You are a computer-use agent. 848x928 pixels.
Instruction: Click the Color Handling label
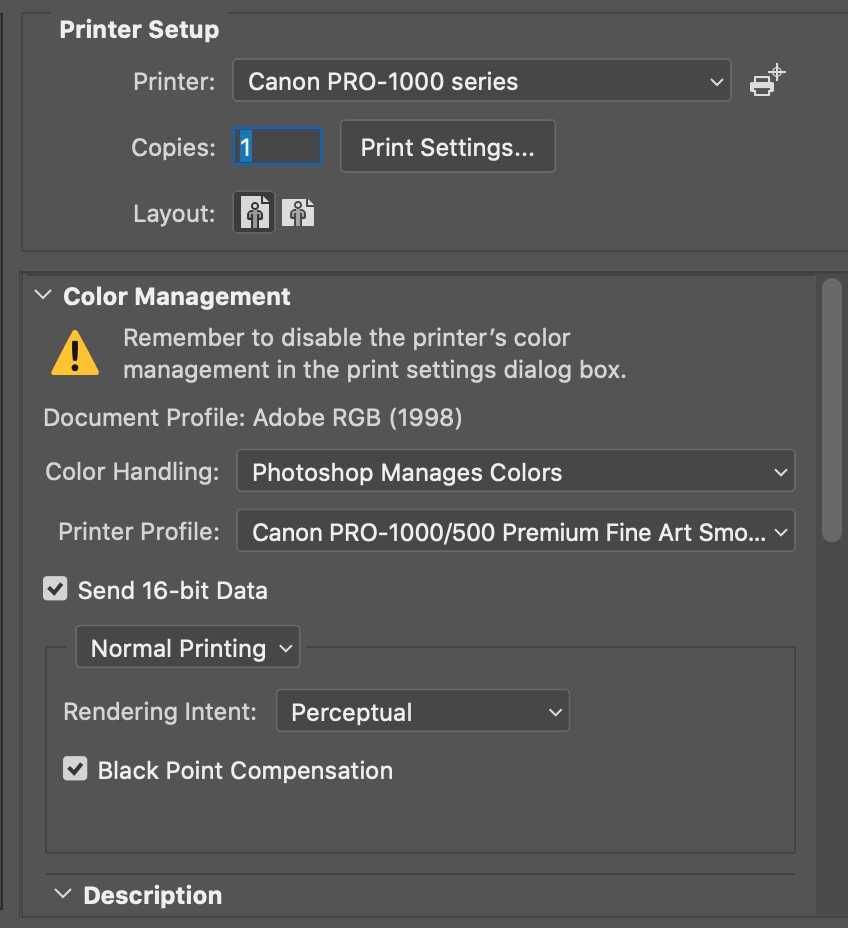point(133,472)
